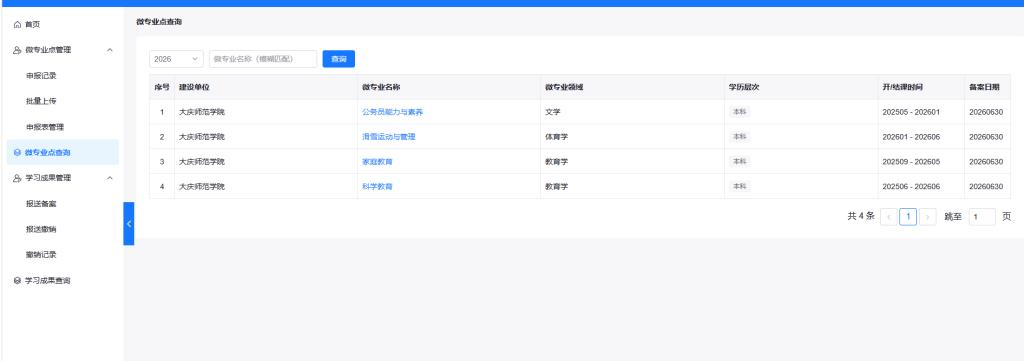Open the 2026 year dropdown
This screenshot has height=361, width=1024.
coord(176,59)
